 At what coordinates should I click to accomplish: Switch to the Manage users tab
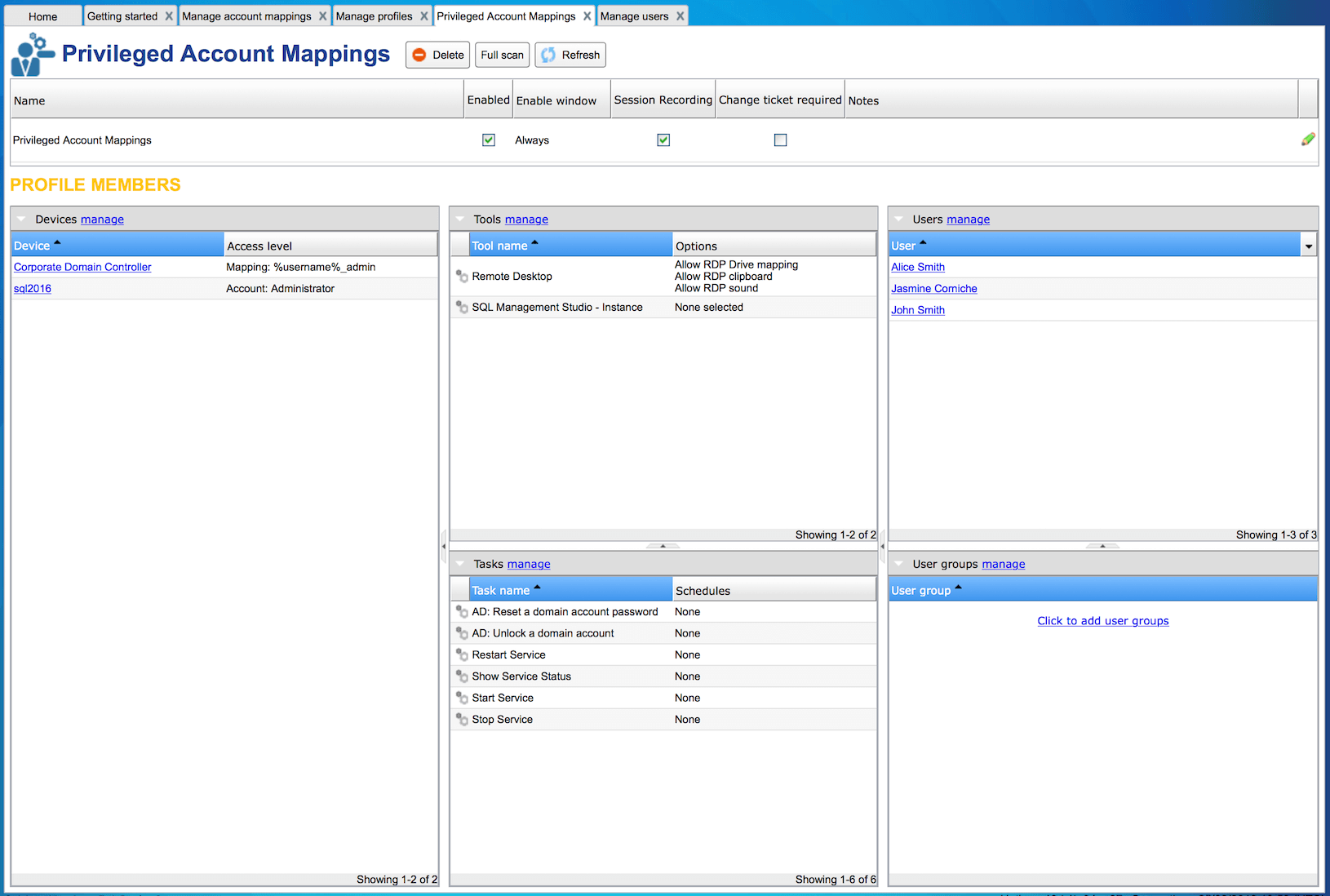click(634, 16)
